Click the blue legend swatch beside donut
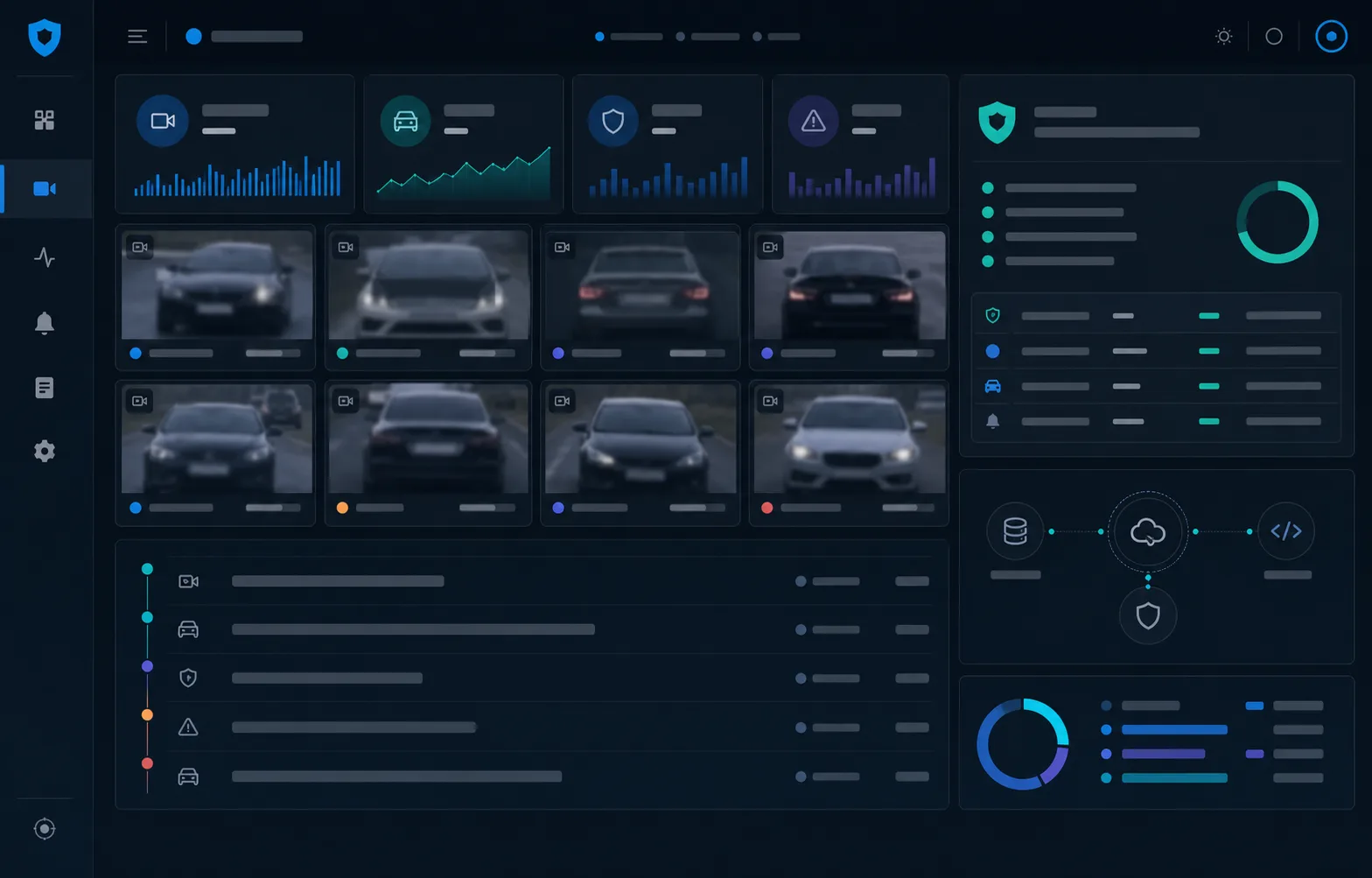This screenshot has height=878, width=1372. tap(1254, 706)
